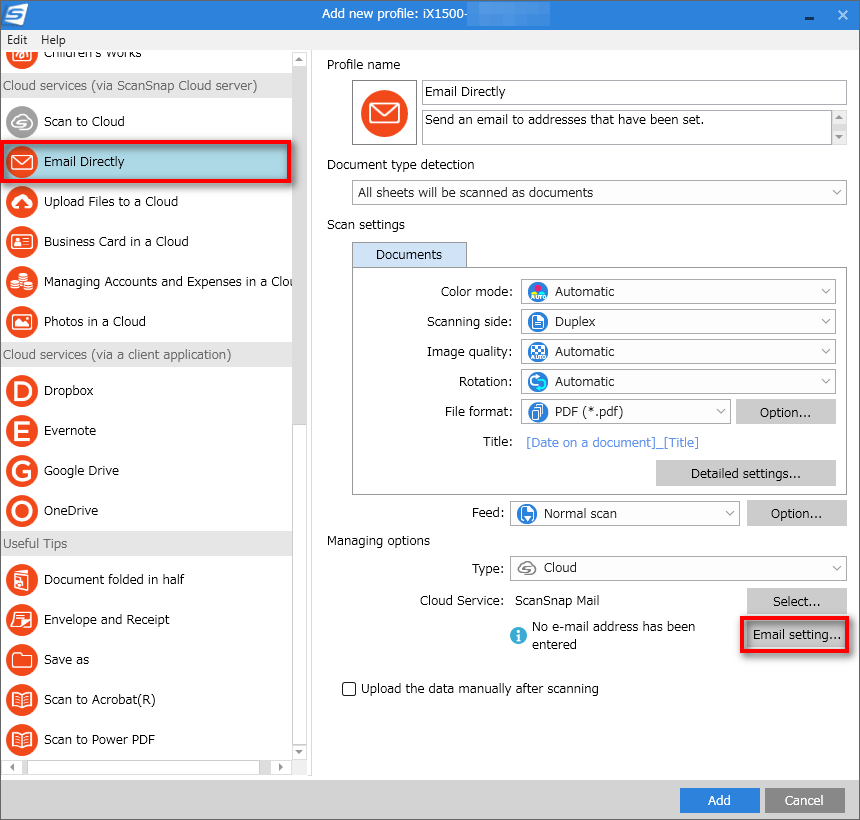Open the Managing options Type dropdown arrow
The image size is (860, 820).
point(836,568)
